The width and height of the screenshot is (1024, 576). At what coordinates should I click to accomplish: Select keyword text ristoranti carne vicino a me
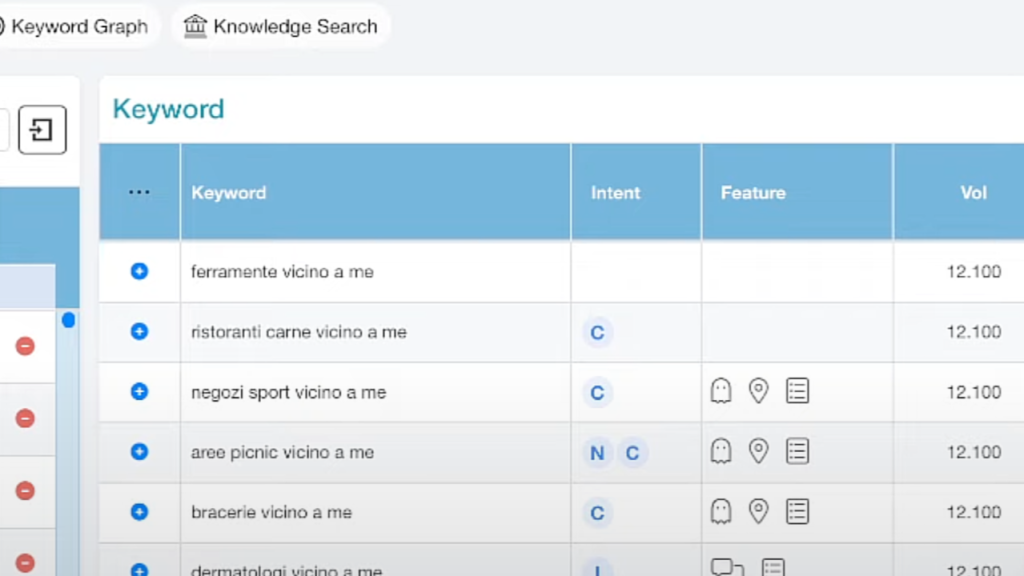coord(298,332)
